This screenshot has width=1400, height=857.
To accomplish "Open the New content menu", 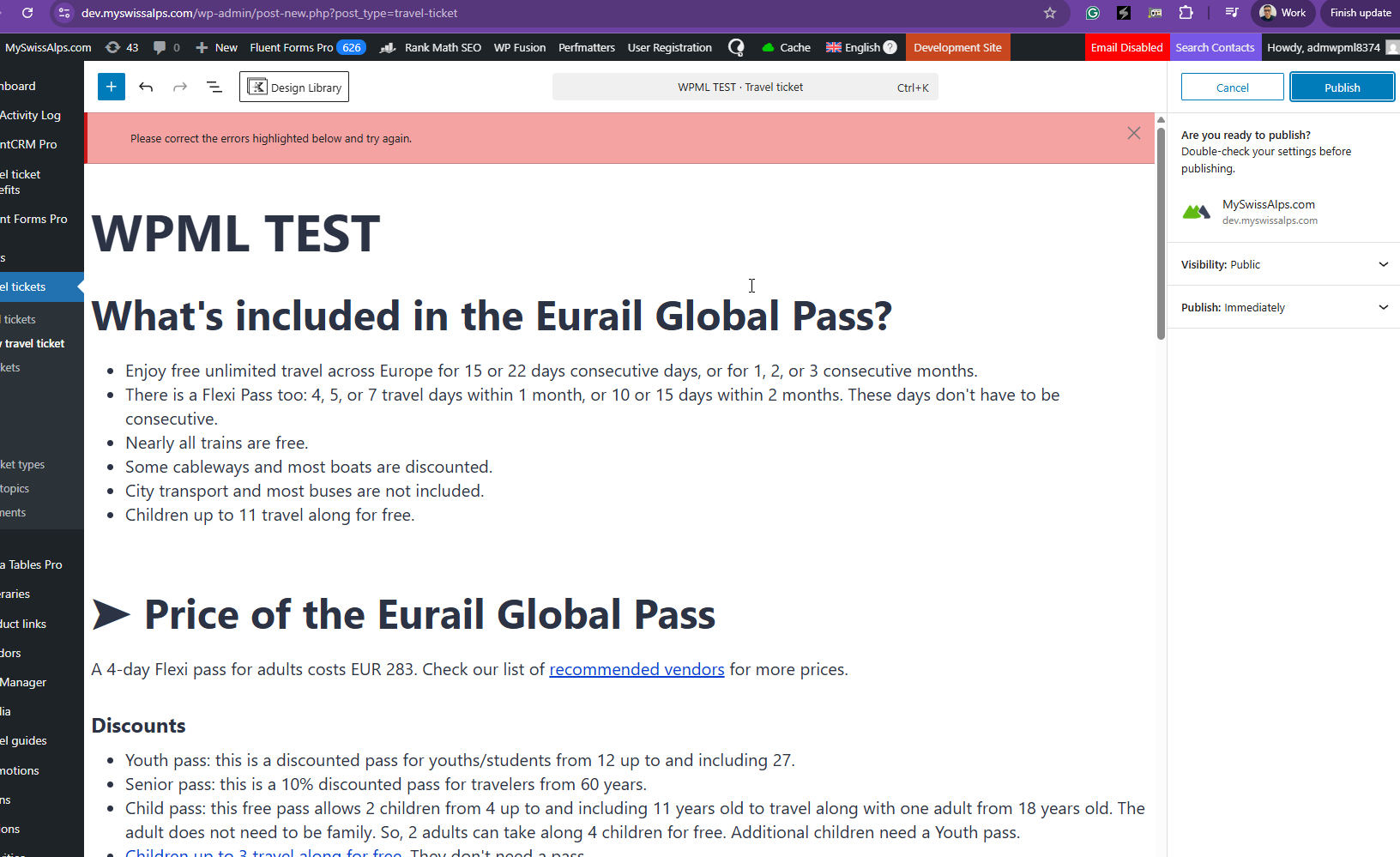I will click(x=216, y=47).
